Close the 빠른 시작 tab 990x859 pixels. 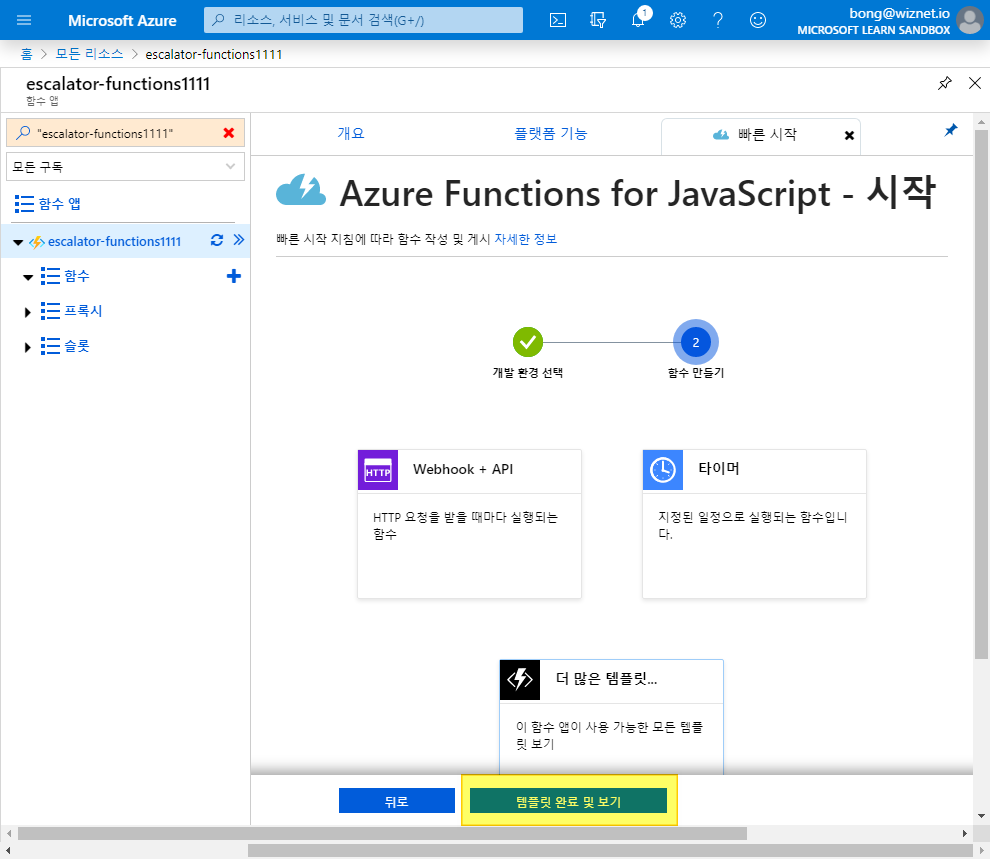(849, 135)
